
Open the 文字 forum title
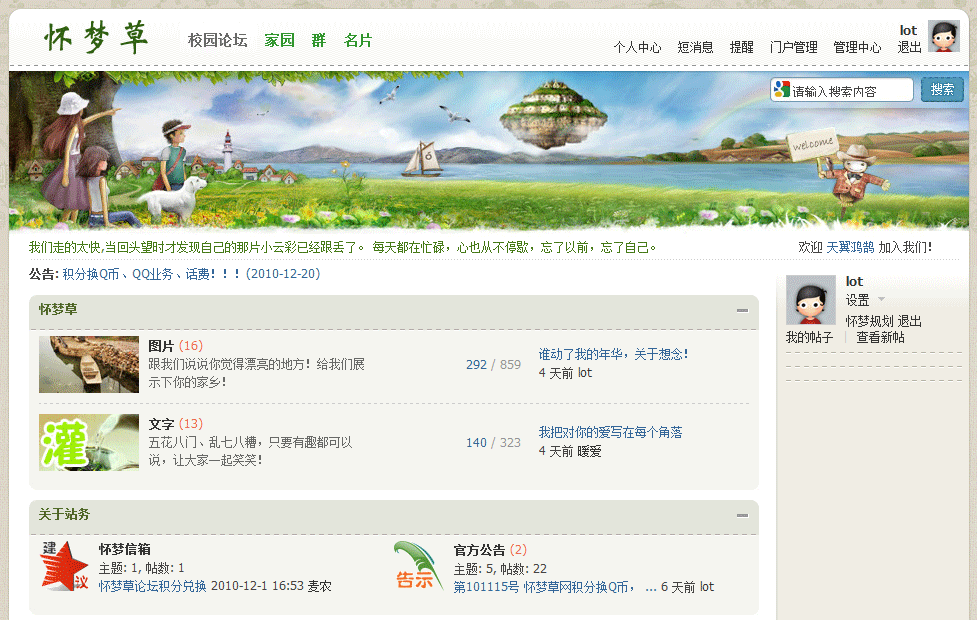(161, 424)
